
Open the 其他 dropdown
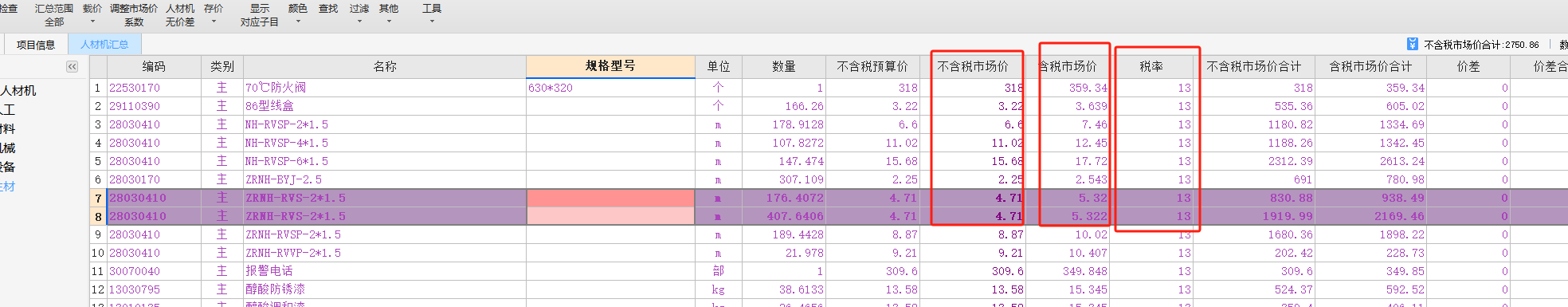click(x=389, y=15)
